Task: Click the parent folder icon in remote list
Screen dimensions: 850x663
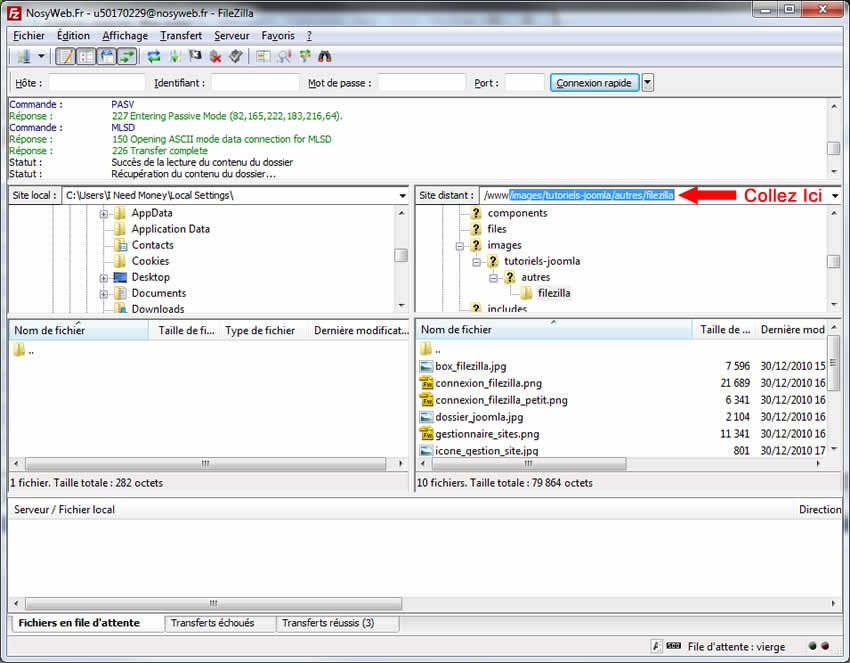Action: pyautogui.click(x=426, y=349)
